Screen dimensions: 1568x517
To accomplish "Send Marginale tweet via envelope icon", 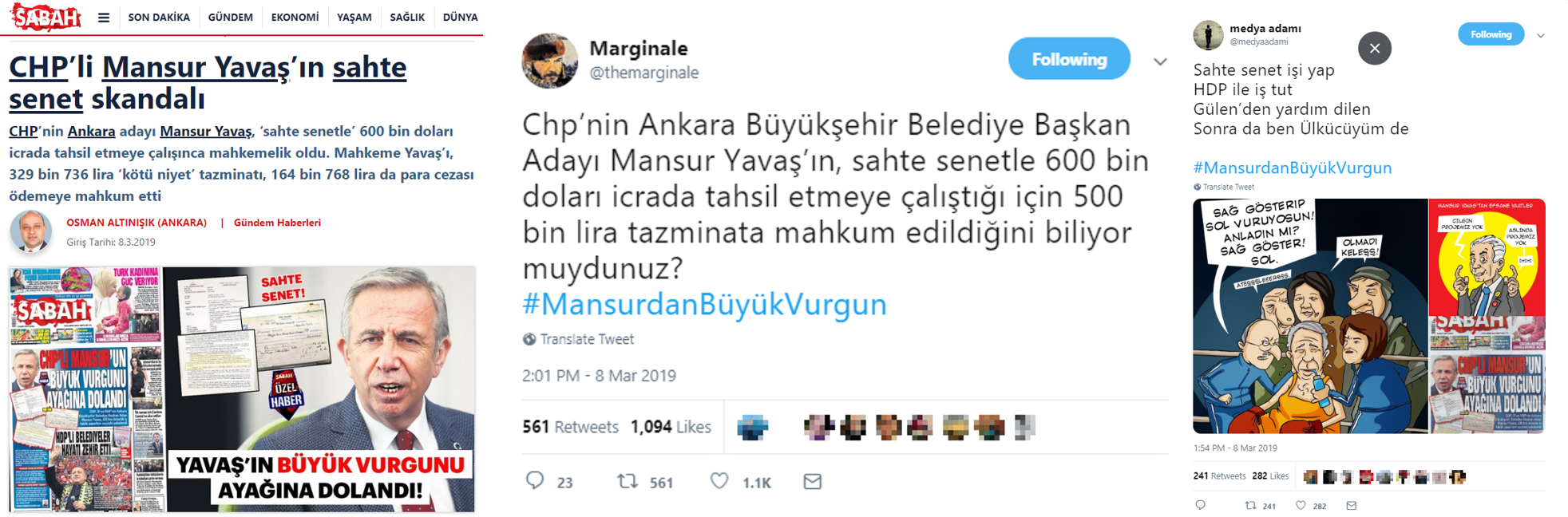I will (x=813, y=481).
